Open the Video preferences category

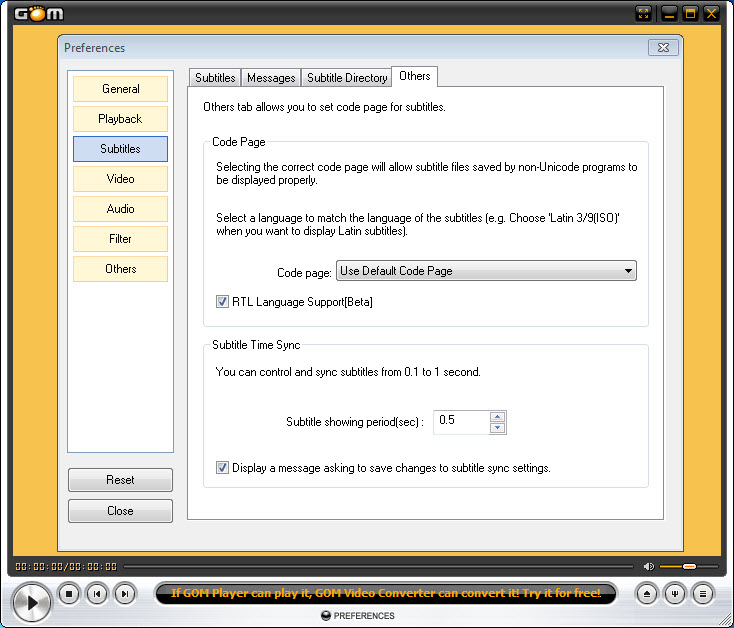tap(120, 179)
